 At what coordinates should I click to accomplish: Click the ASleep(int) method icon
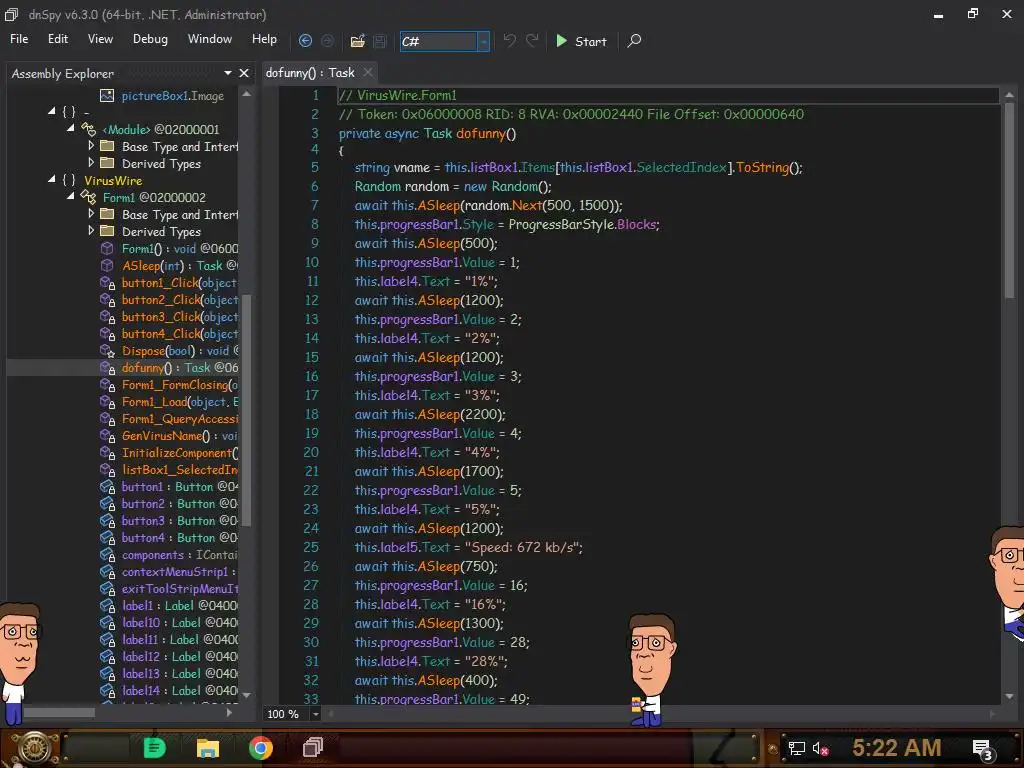(107, 265)
